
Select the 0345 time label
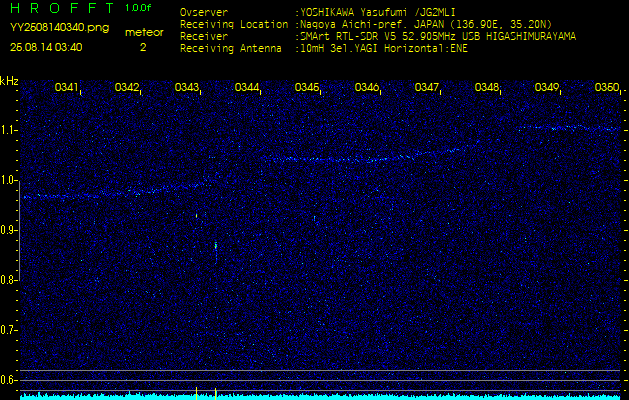click(x=306, y=87)
